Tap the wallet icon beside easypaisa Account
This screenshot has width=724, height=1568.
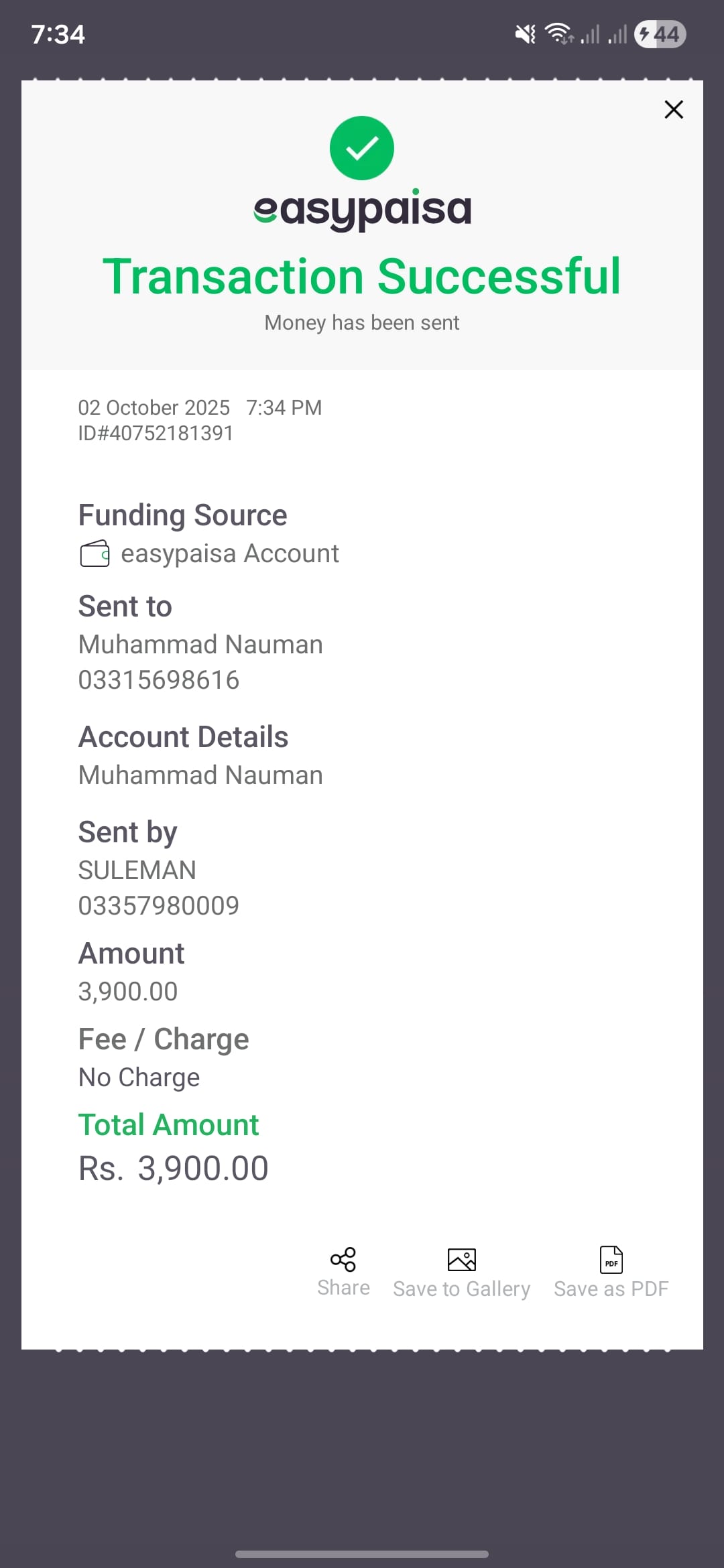(95, 554)
